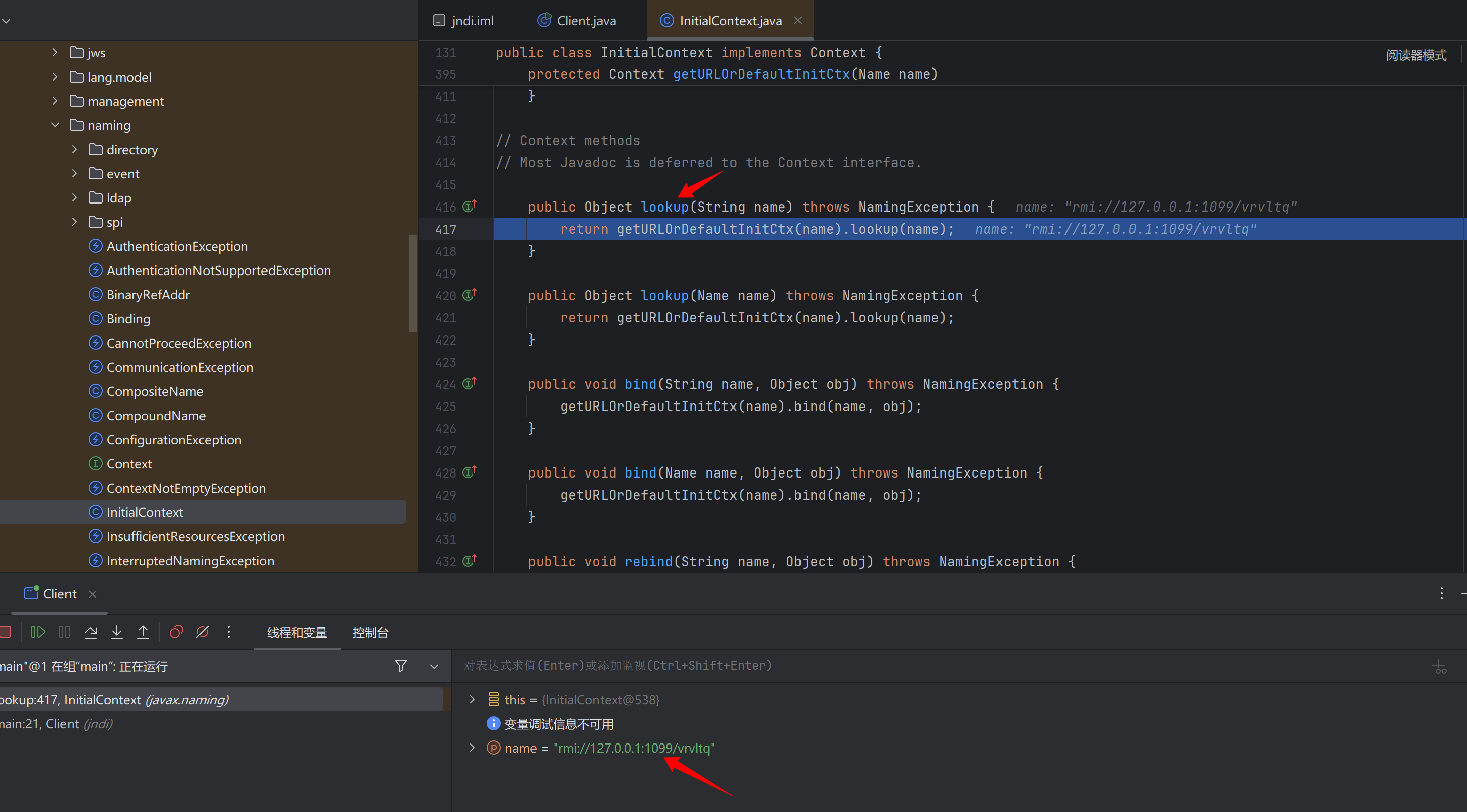Open the 控制台 console tab
This screenshot has height=812, width=1467.
[370, 632]
